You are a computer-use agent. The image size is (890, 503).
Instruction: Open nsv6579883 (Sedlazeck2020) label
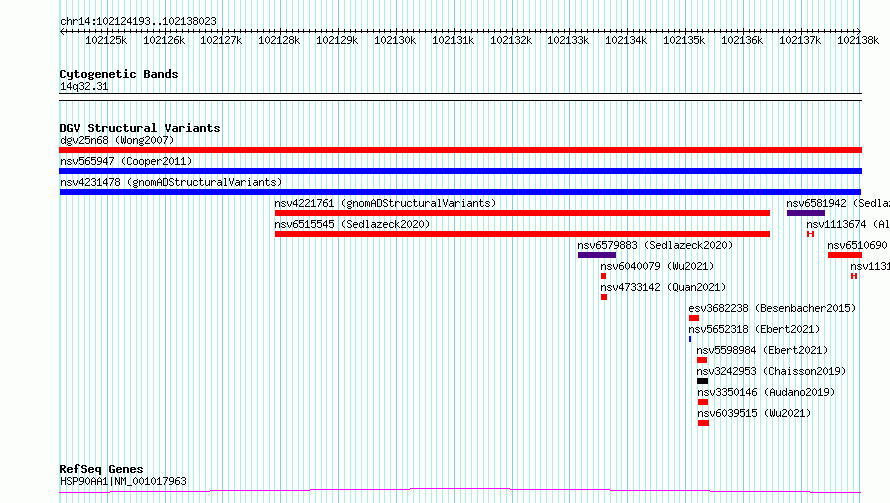click(x=655, y=245)
